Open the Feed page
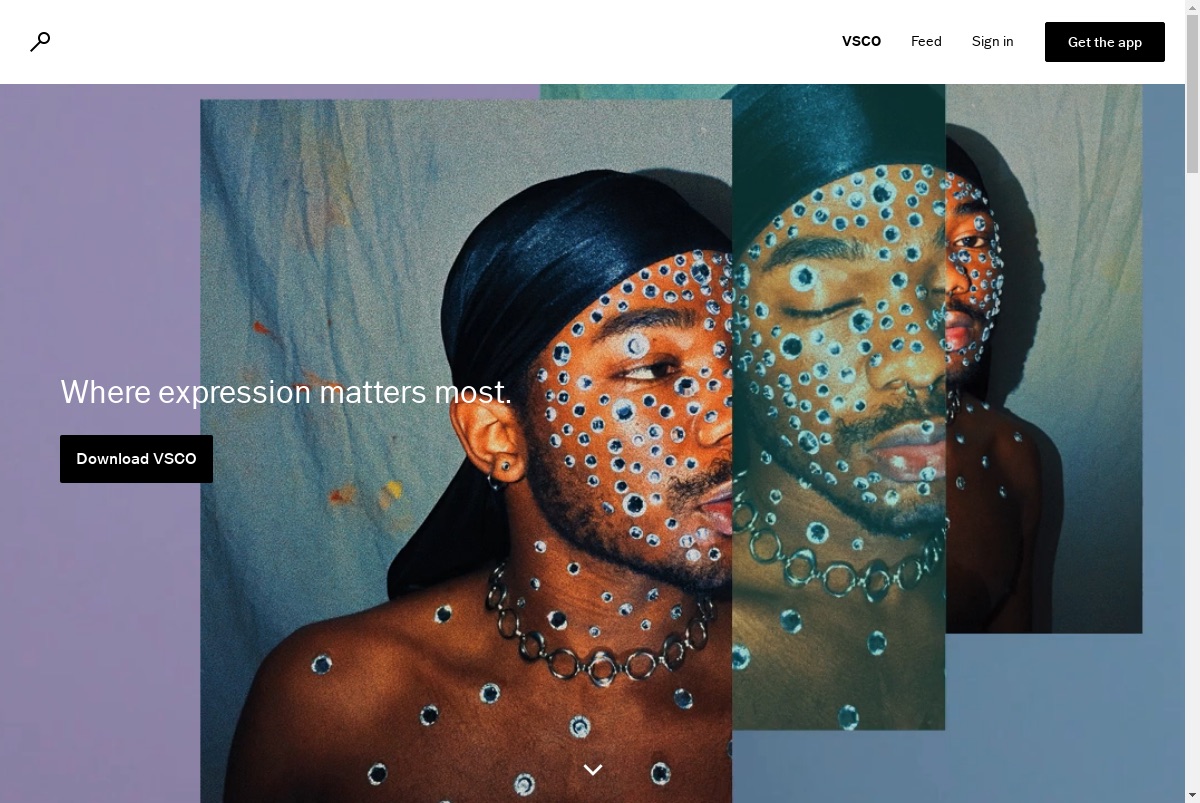This screenshot has width=1200, height=803. [926, 41]
